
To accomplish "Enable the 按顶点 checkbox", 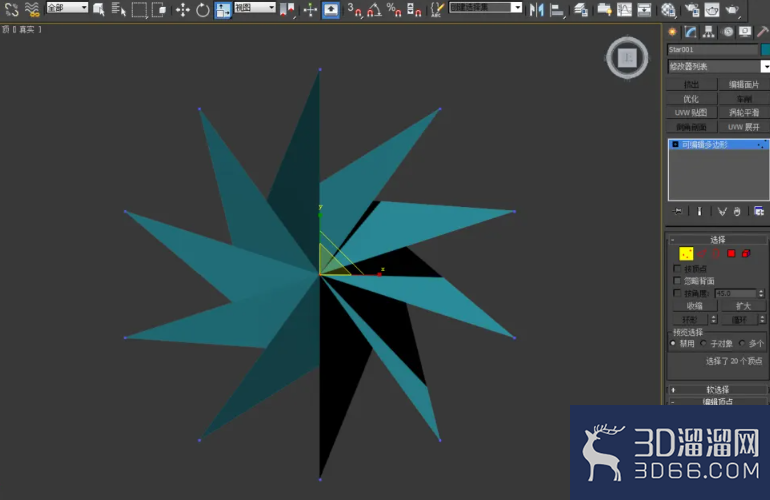I will pyautogui.click(x=677, y=269).
